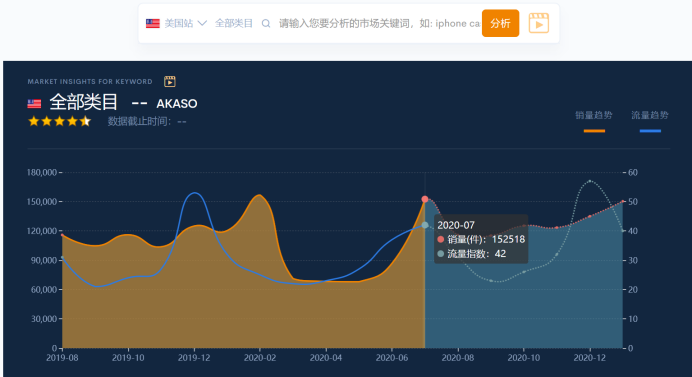Click the MARKET INSIGHTS FOR KEYWORD label
Screen dimensions: 692x377
pos(90,82)
